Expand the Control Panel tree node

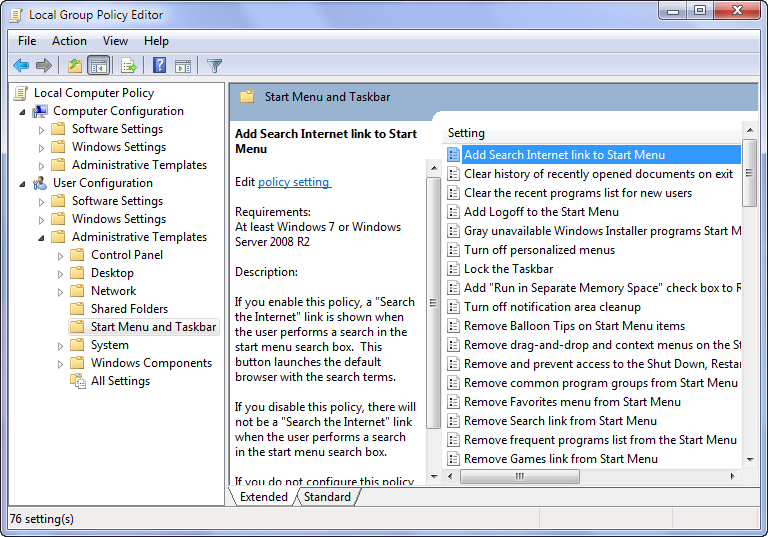click(60, 256)
